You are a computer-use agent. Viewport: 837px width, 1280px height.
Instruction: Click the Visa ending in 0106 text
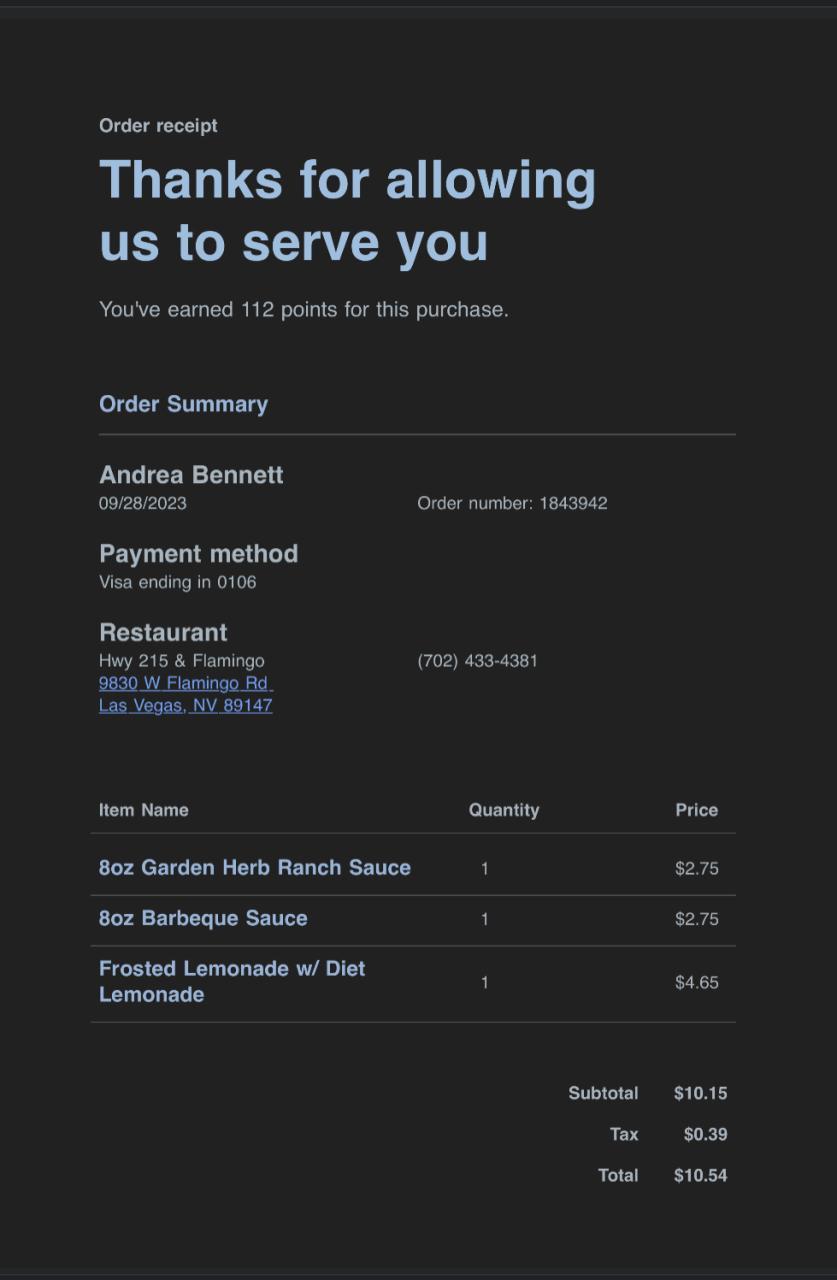pos(177,582)
